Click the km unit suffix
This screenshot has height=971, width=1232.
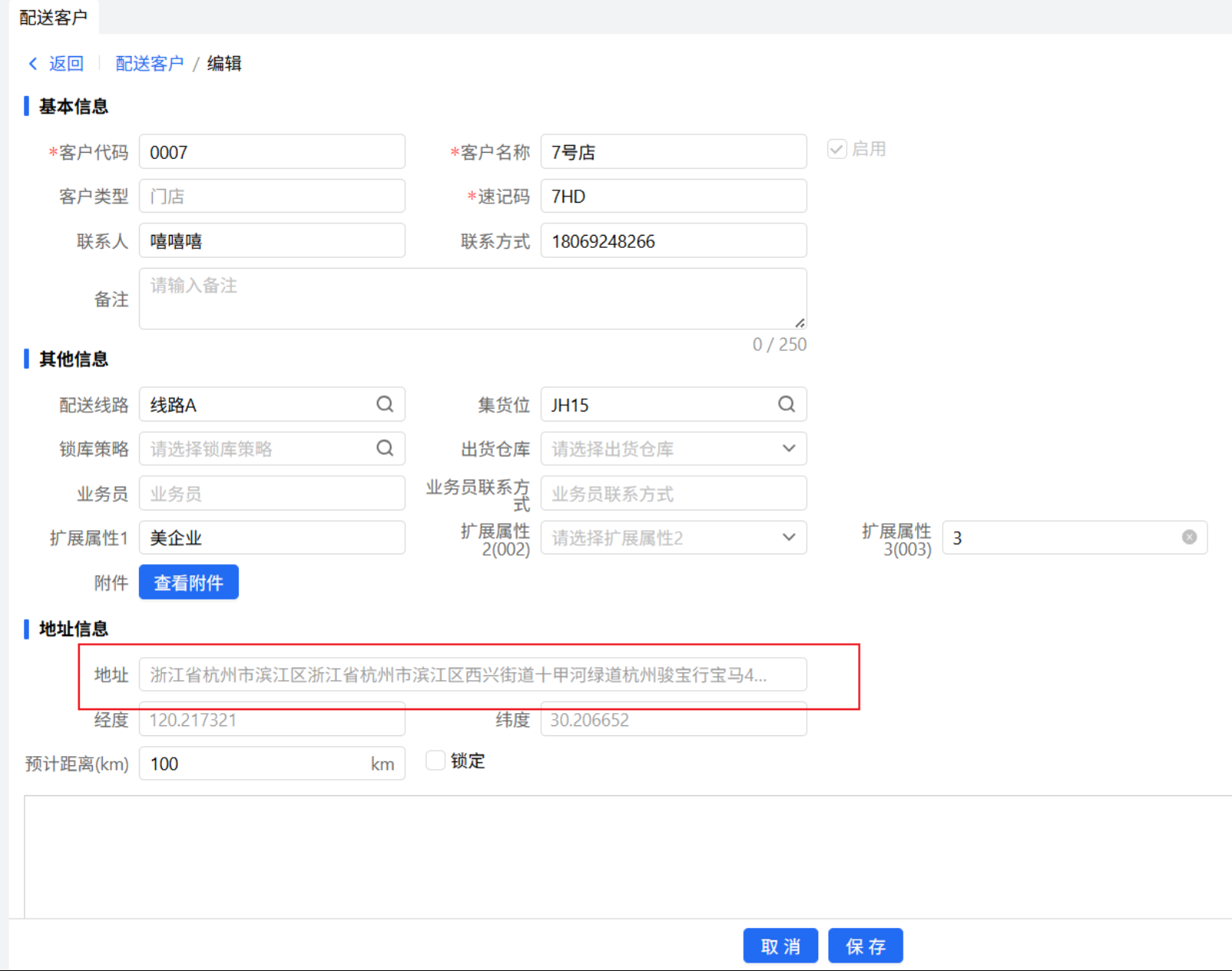[x=382, y=765]
